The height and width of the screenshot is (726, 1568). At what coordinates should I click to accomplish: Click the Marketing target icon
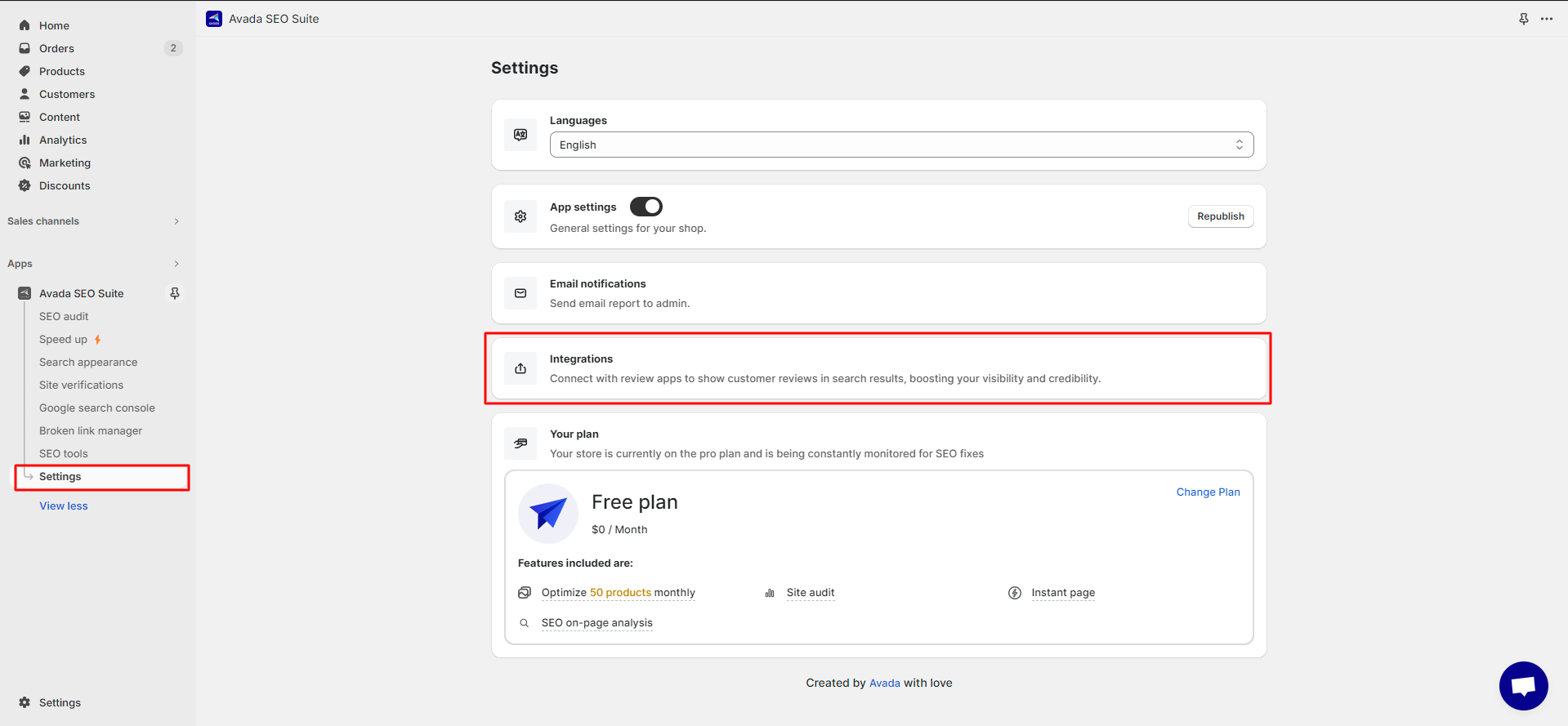pyautogui.click(x=25, y=163)
